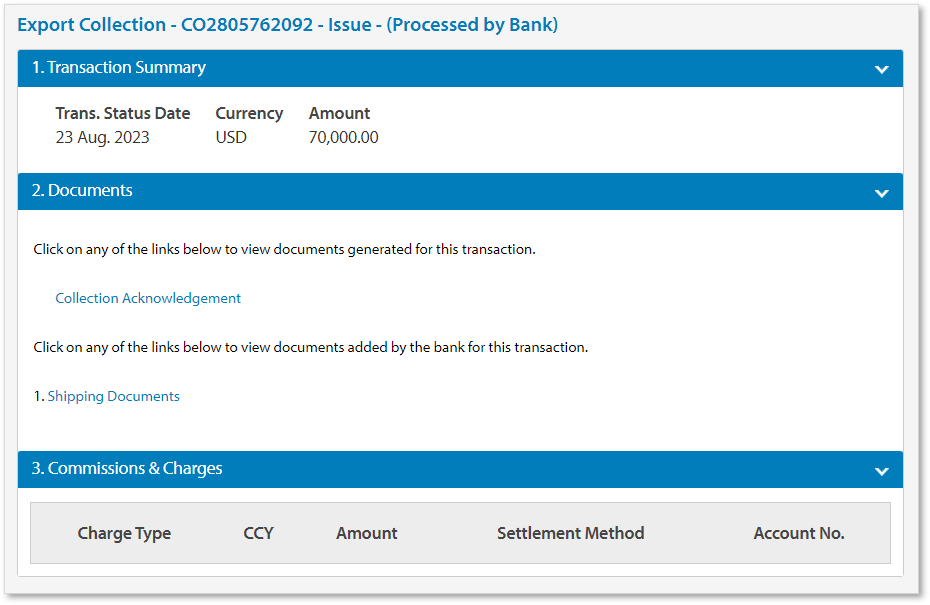
Task: Click the Account No. column header
Action: [x=799, y=533]
